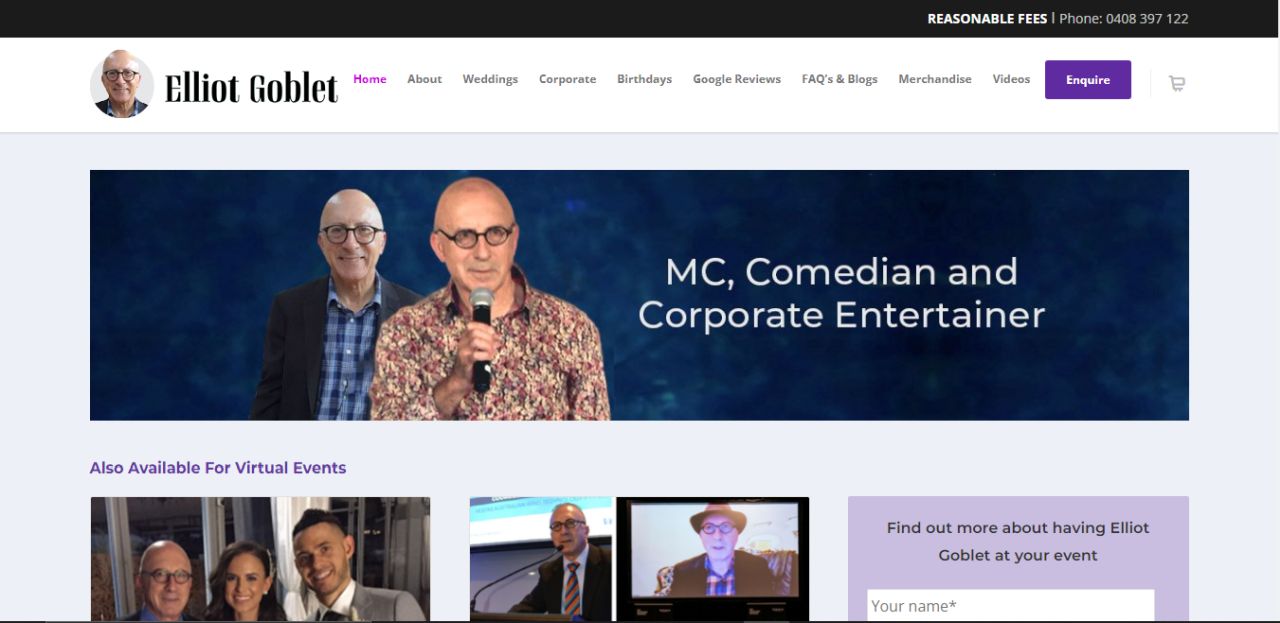The image size is (1280, 623).
Task: Click into the Your name field
Action: (1010, 606)
